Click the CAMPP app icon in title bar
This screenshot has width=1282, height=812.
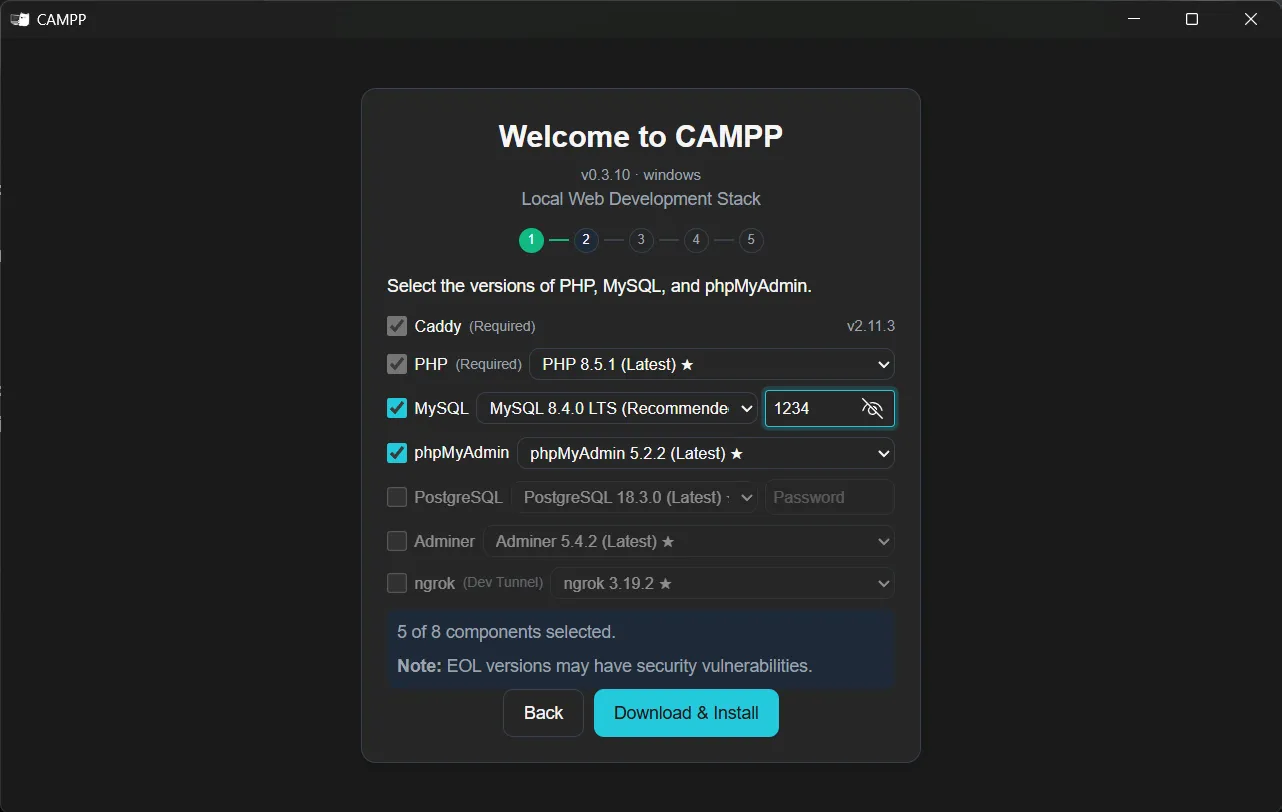tap(19, 19)
